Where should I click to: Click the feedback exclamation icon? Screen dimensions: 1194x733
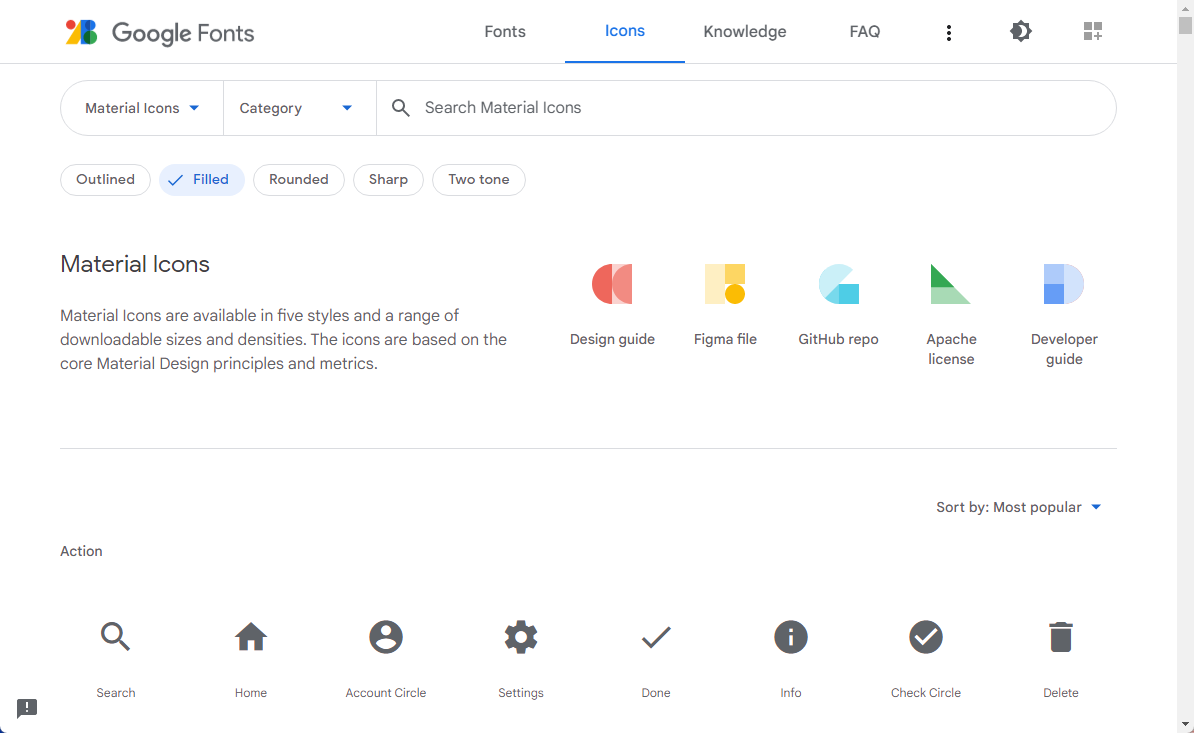[x=27, y=708]
